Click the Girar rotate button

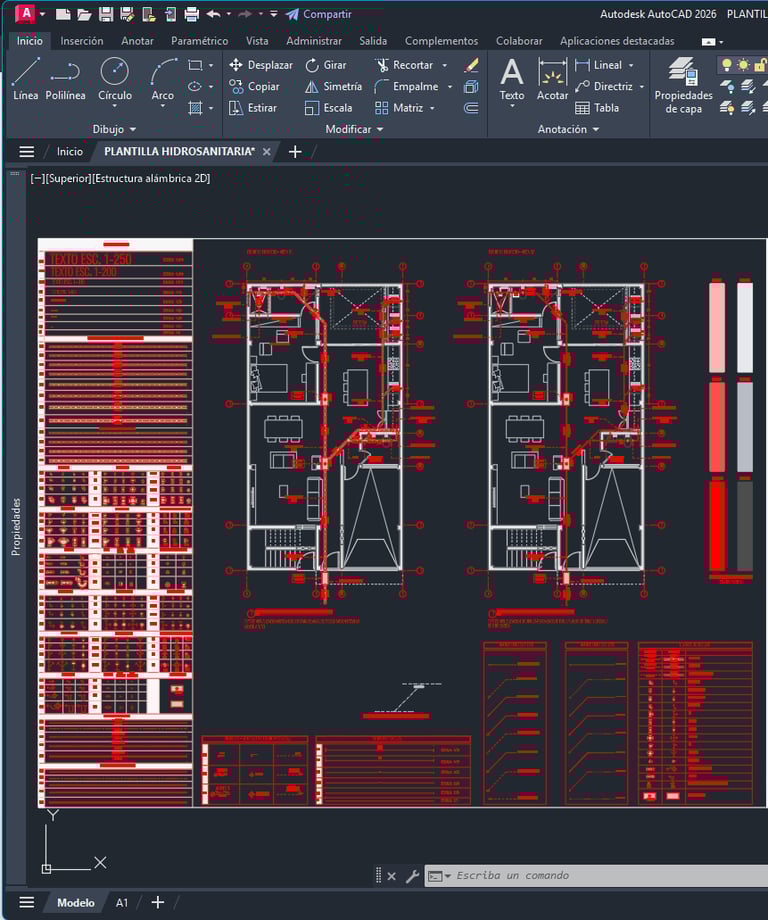(326, 65)
